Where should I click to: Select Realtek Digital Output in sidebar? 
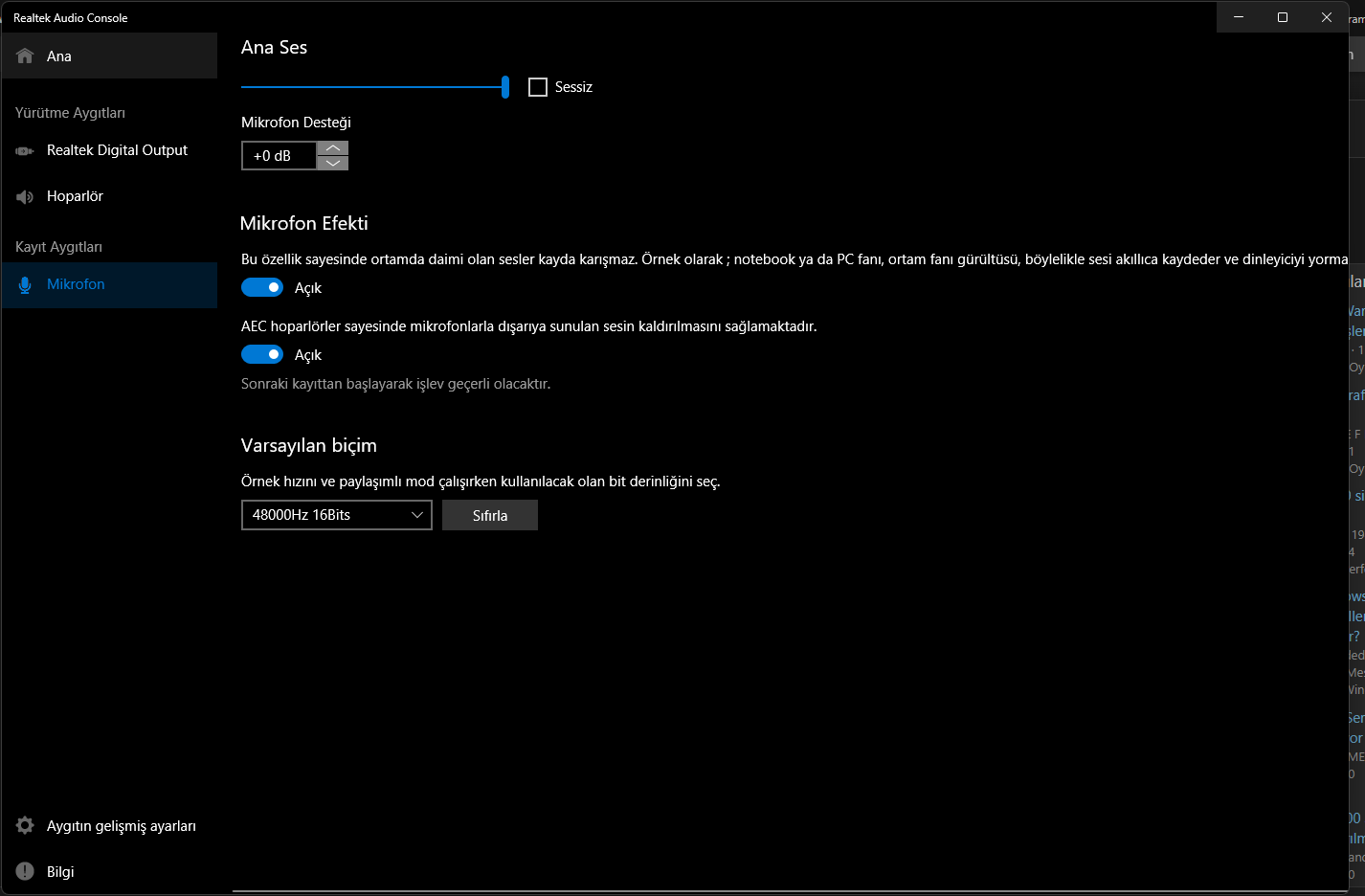click(x=109, y=150)
